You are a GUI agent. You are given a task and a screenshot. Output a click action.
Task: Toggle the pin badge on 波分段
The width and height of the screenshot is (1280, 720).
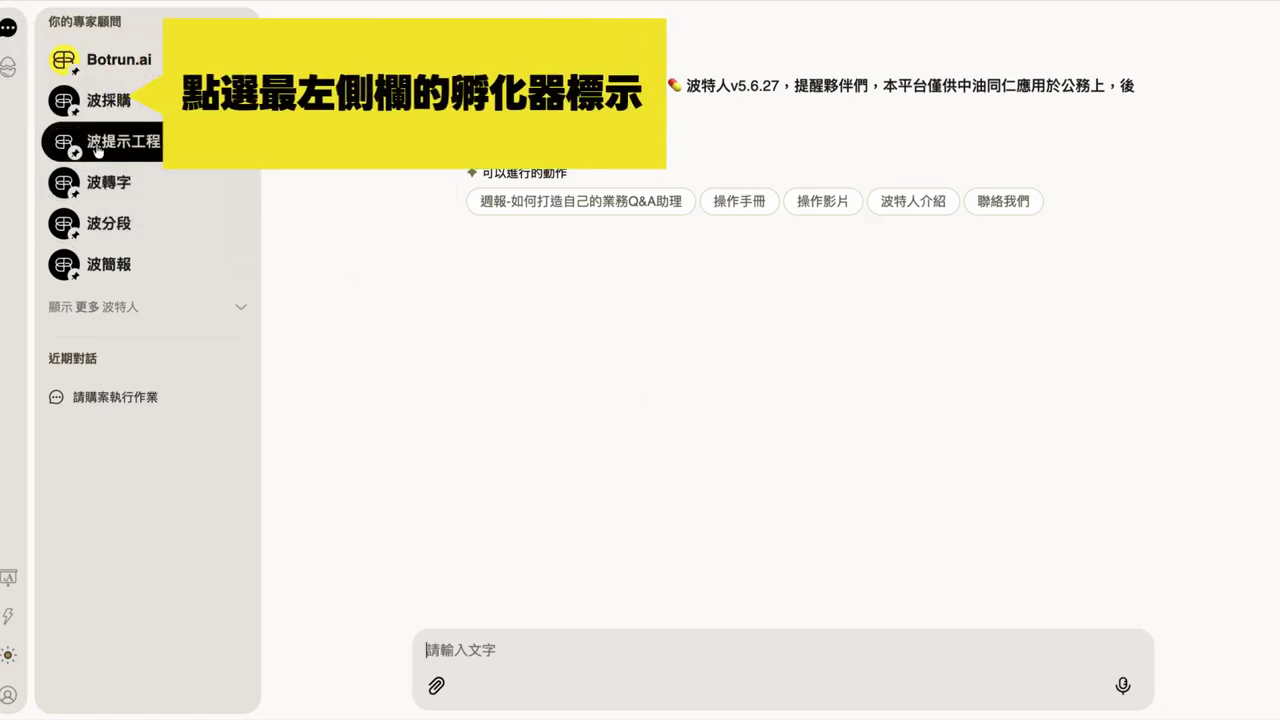point(75,235)
